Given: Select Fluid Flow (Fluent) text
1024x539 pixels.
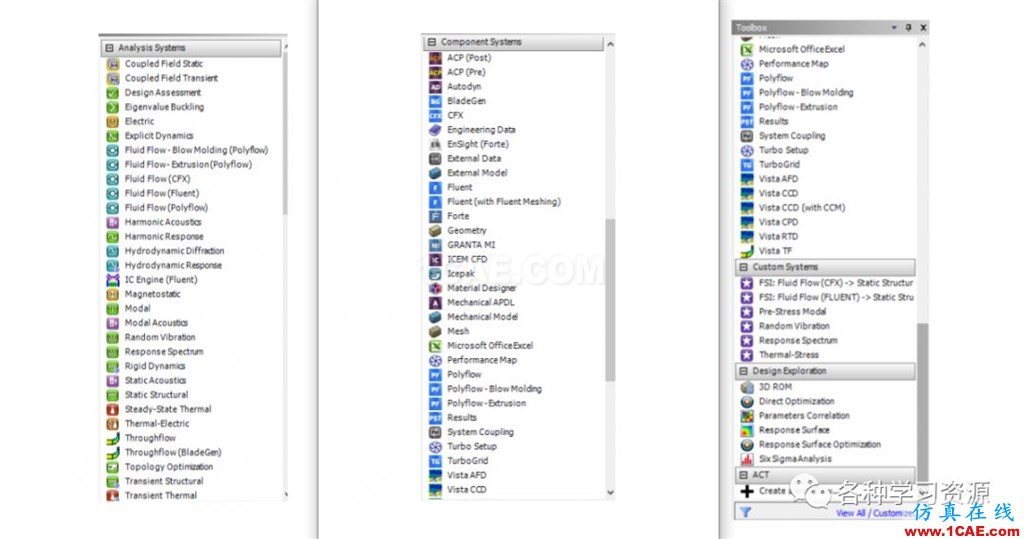Looking at the screenshot, I should pos(162,193).
